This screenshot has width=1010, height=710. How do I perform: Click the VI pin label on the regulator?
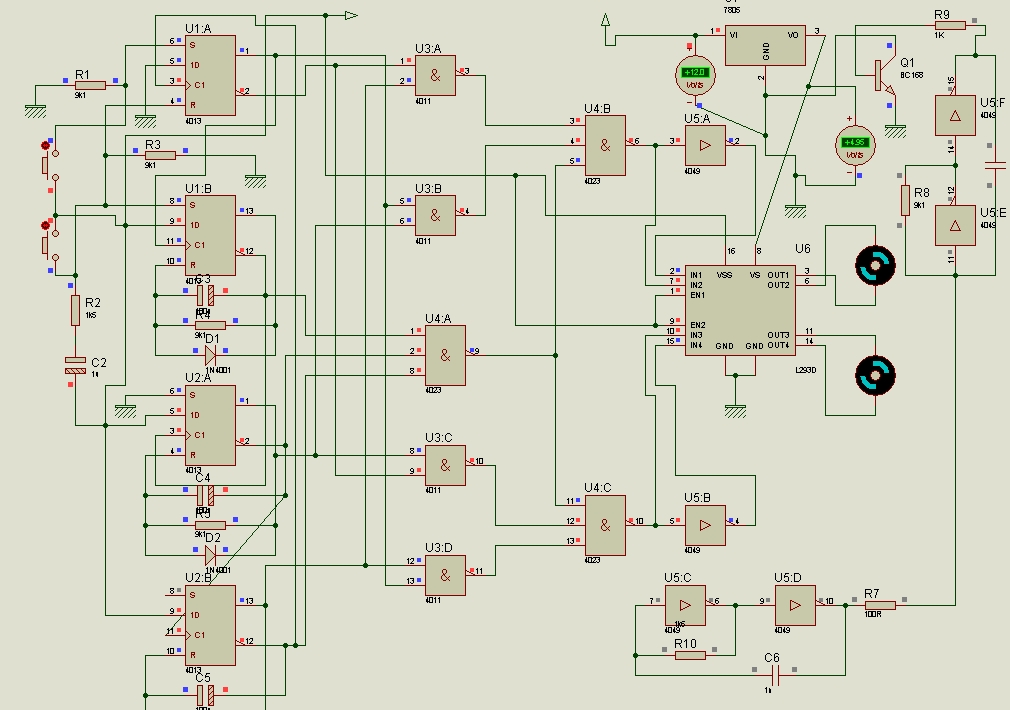[733, 35]
